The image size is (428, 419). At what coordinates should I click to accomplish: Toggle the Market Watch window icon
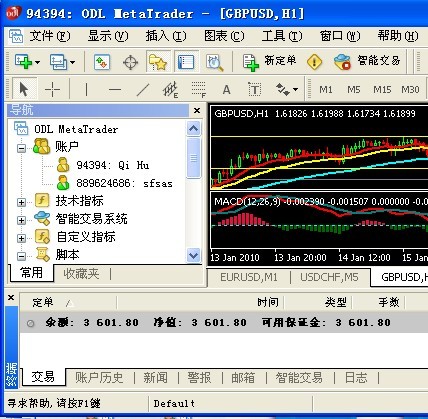pyautogui.click(x=102, y=62)
